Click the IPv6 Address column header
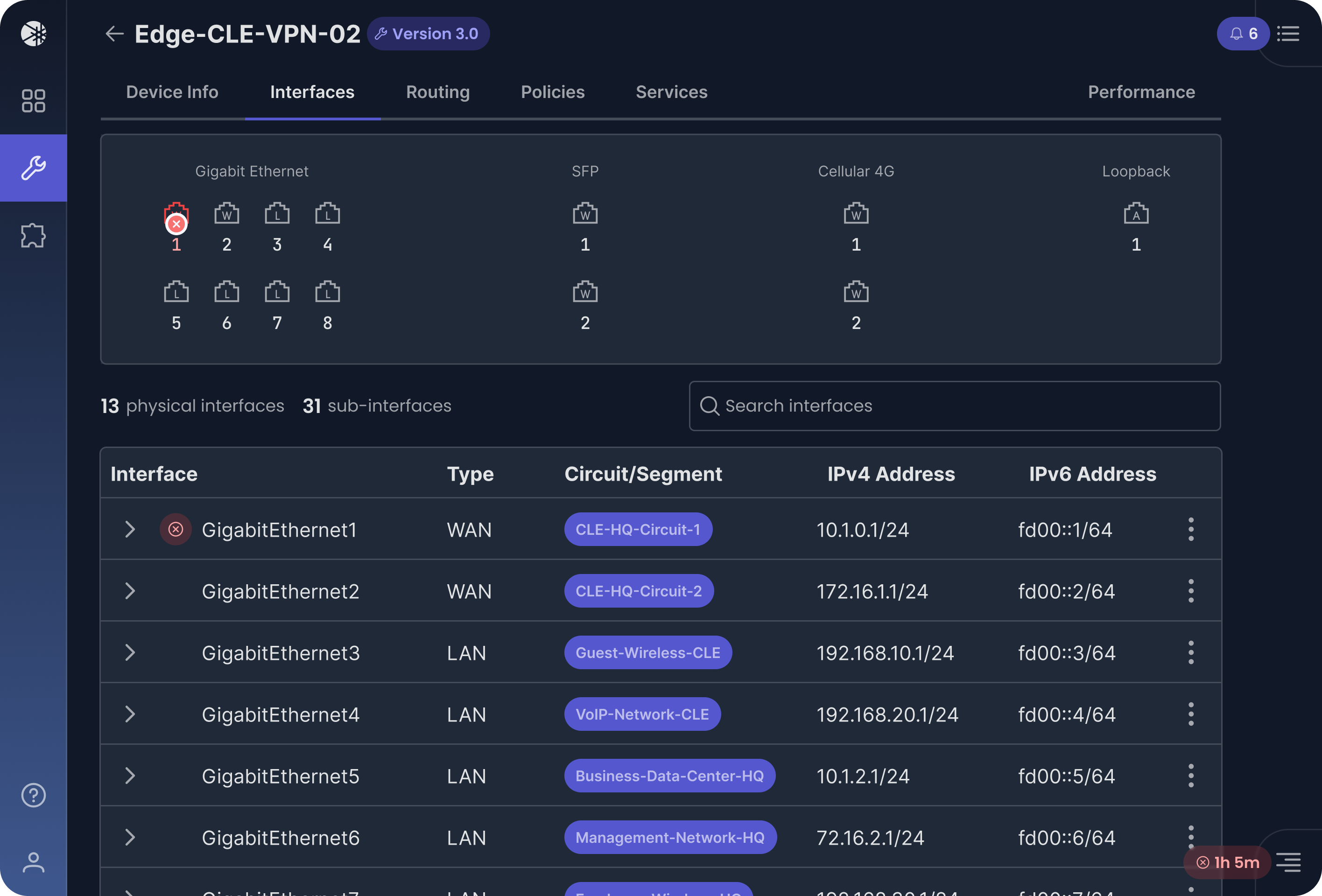 (x=1093, y=474)
